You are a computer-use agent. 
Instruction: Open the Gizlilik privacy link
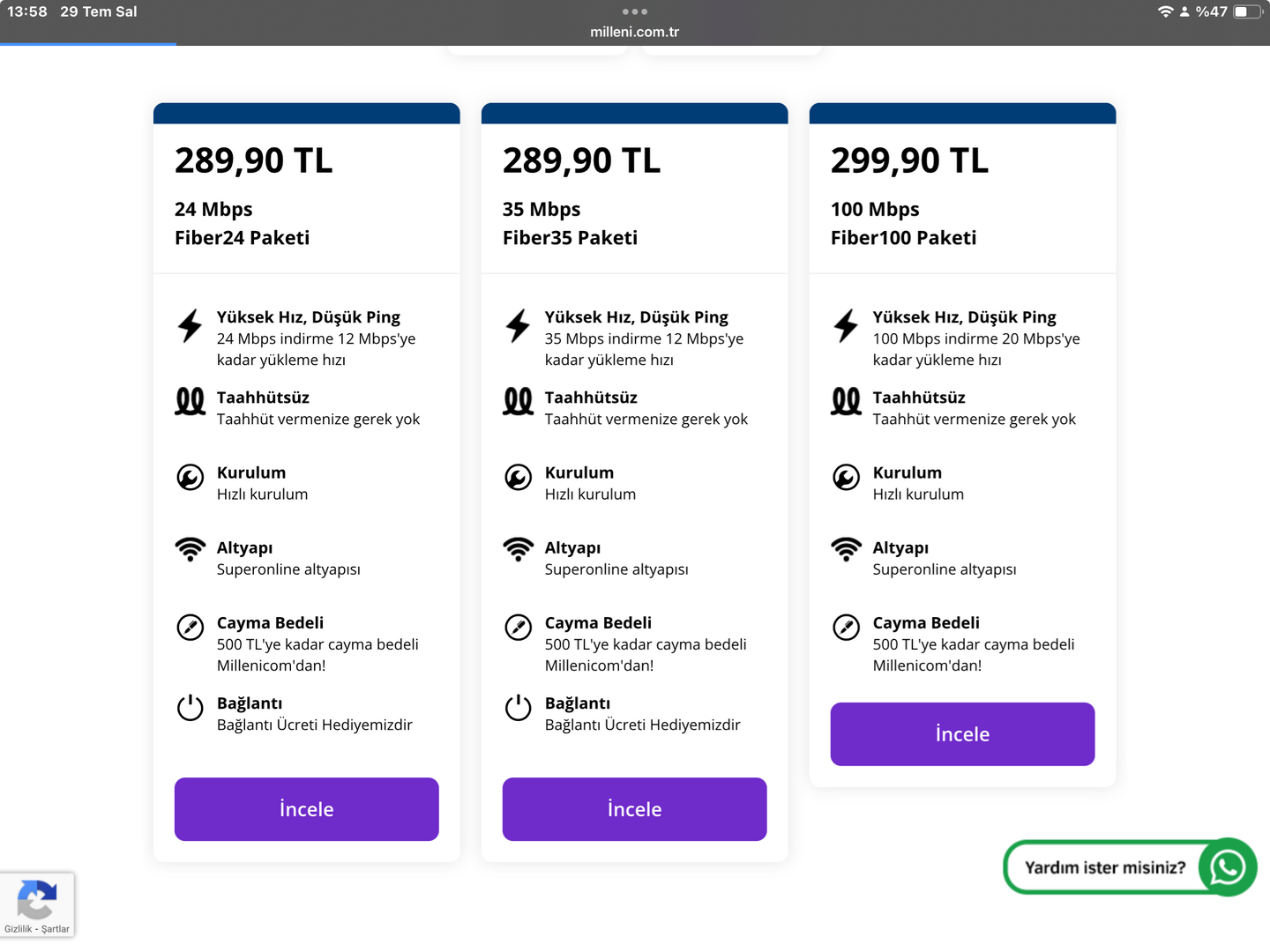18,929
